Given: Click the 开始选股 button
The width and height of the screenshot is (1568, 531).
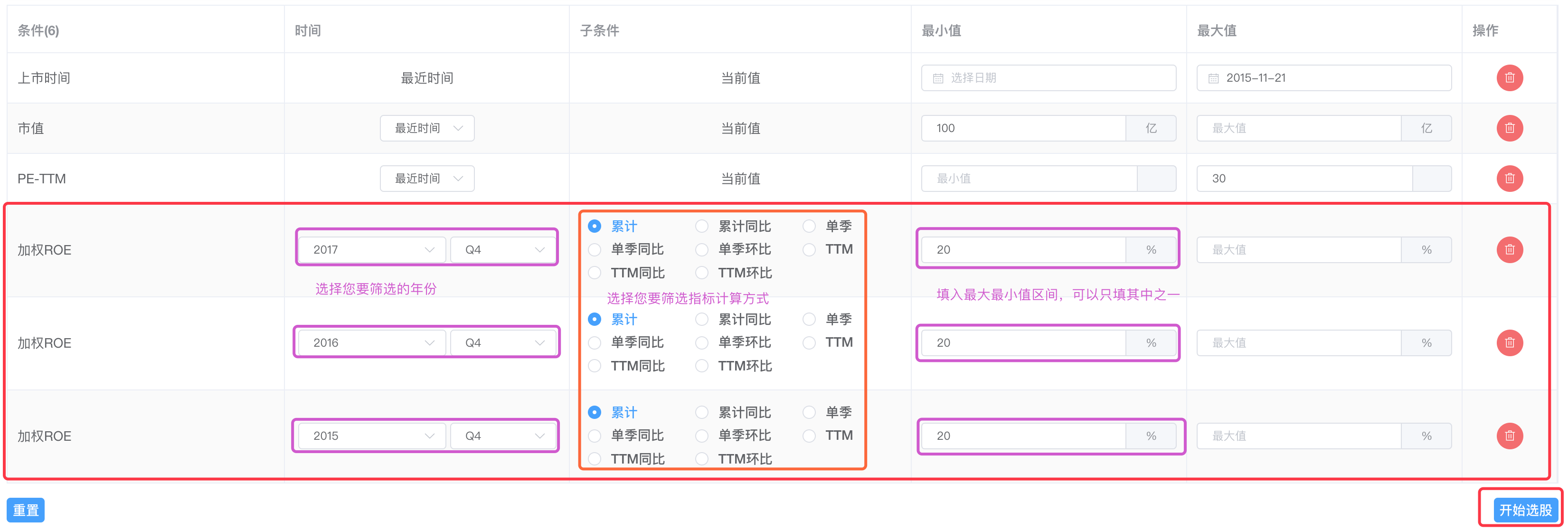Looking at the screenshot, I should [1525, 510].
